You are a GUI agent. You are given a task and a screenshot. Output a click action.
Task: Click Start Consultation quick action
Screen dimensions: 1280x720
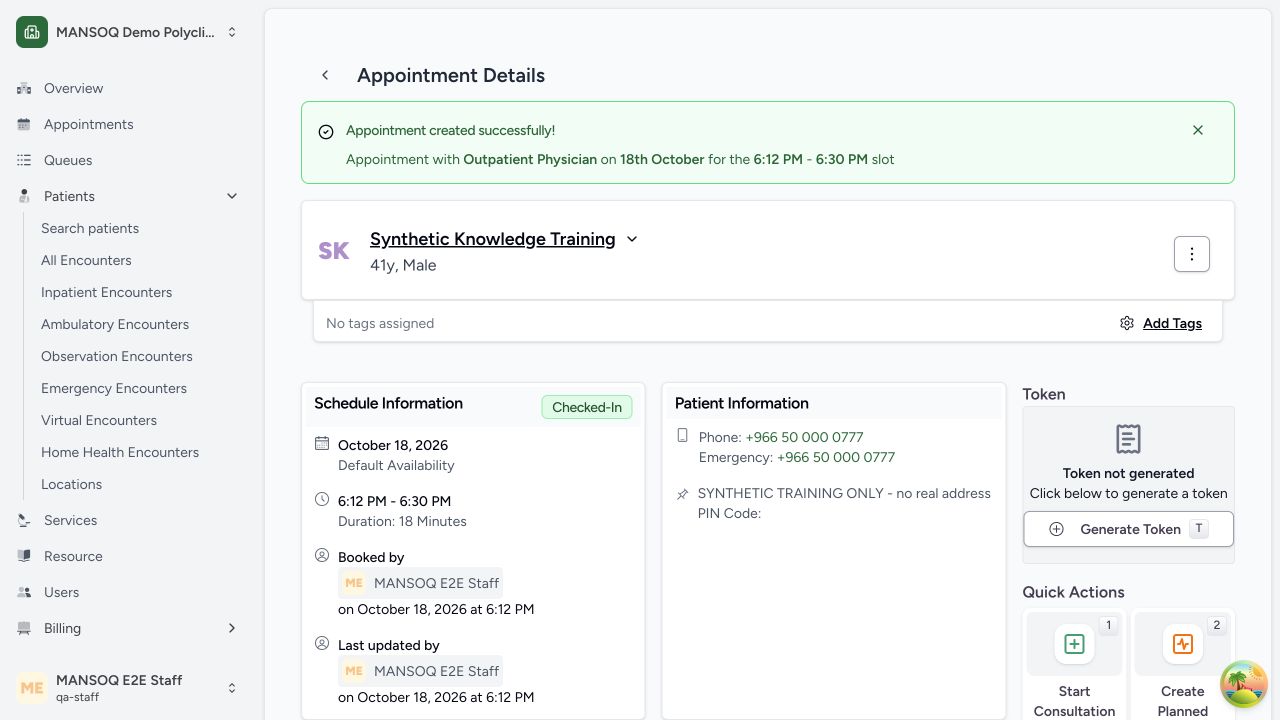pyautogui.click(x=1075, y=665)
